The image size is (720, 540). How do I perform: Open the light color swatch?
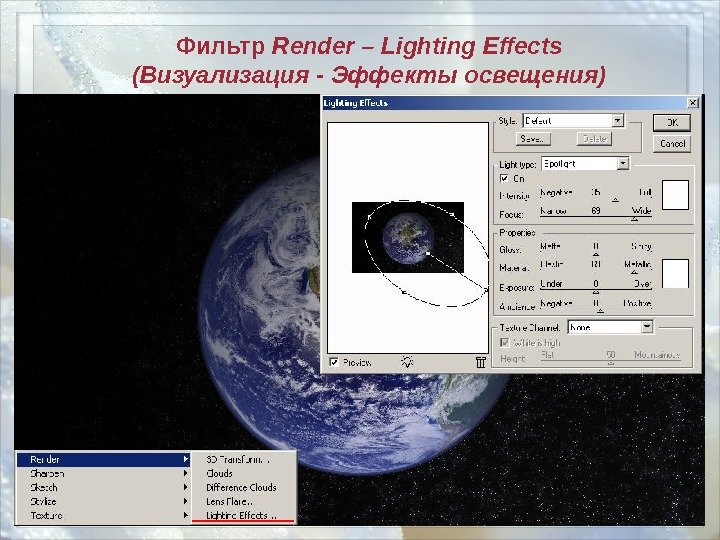point(675,195)
